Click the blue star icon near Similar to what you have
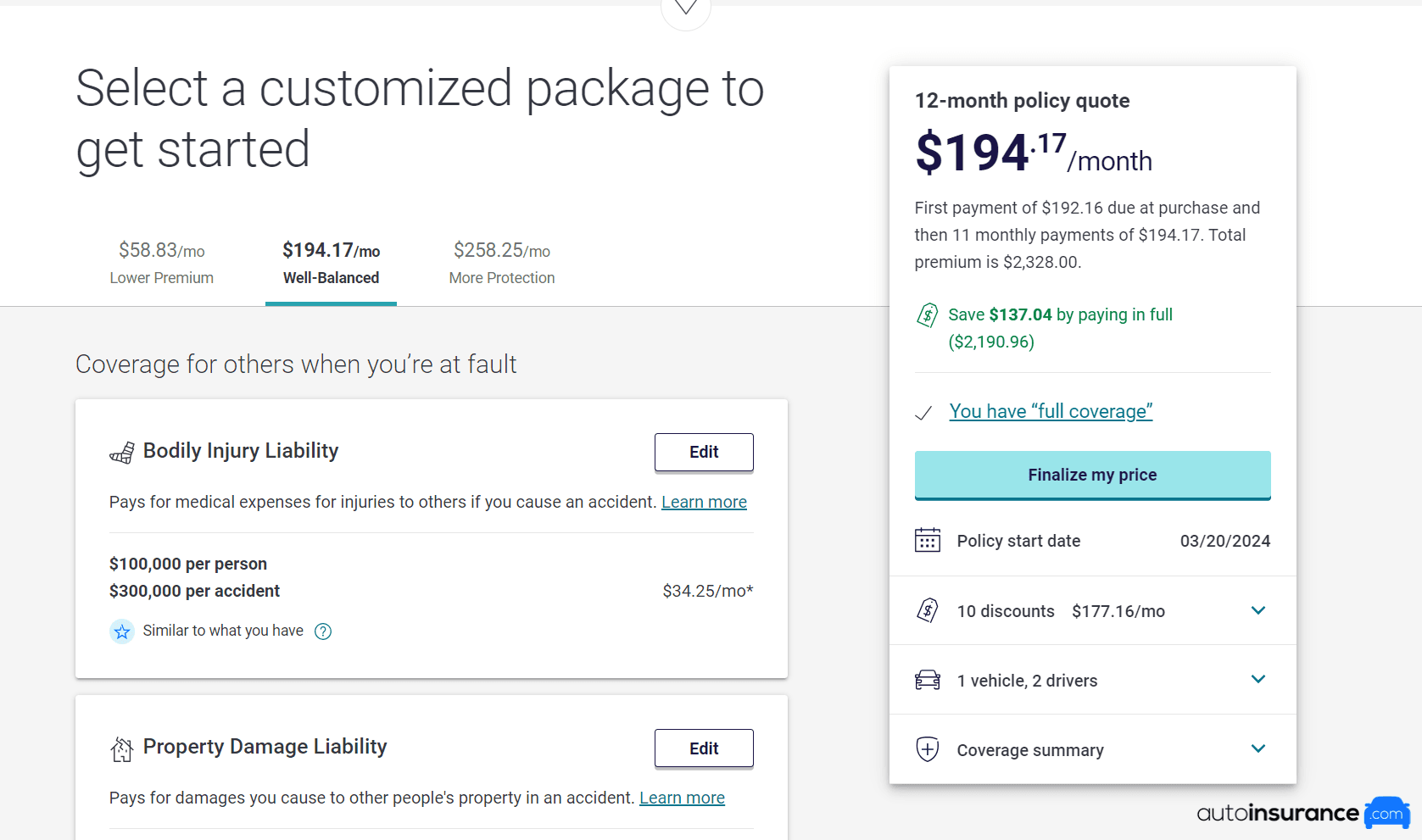The height and width of the screenshot is (840, 1422). (122, 631)
